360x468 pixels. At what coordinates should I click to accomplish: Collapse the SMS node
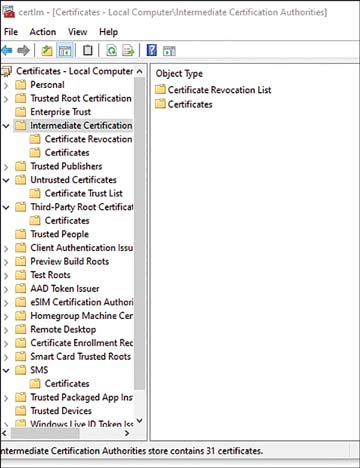tap(6, 370)
